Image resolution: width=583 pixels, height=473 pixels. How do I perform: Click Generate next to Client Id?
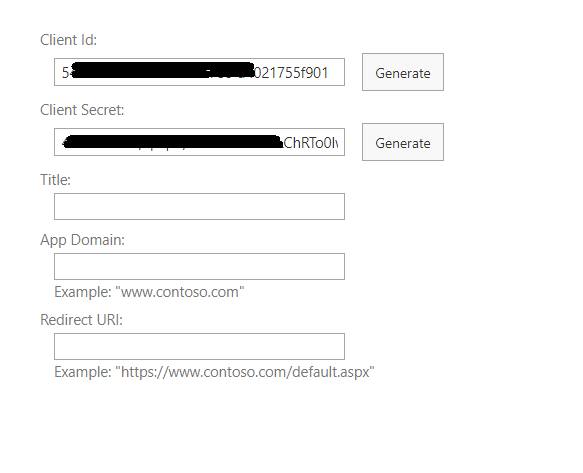pos(403,72)
